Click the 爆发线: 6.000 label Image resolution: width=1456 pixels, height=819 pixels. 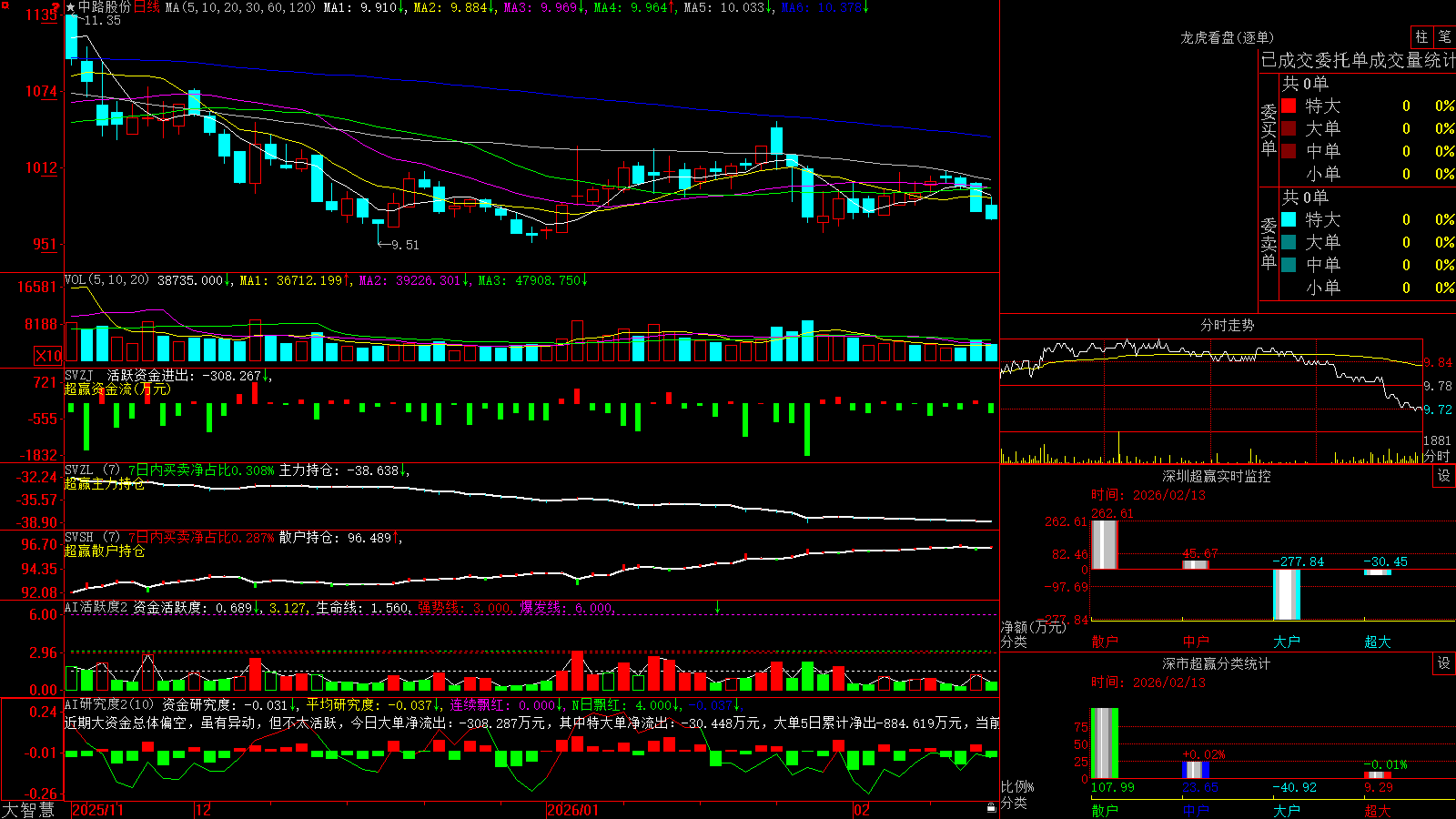(x=567, y=607)
